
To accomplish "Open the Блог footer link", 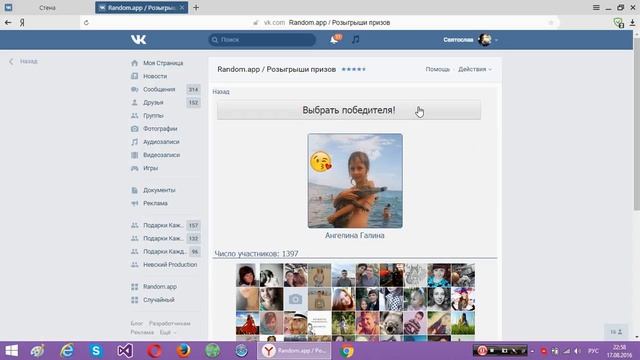I will coord(137,323).
